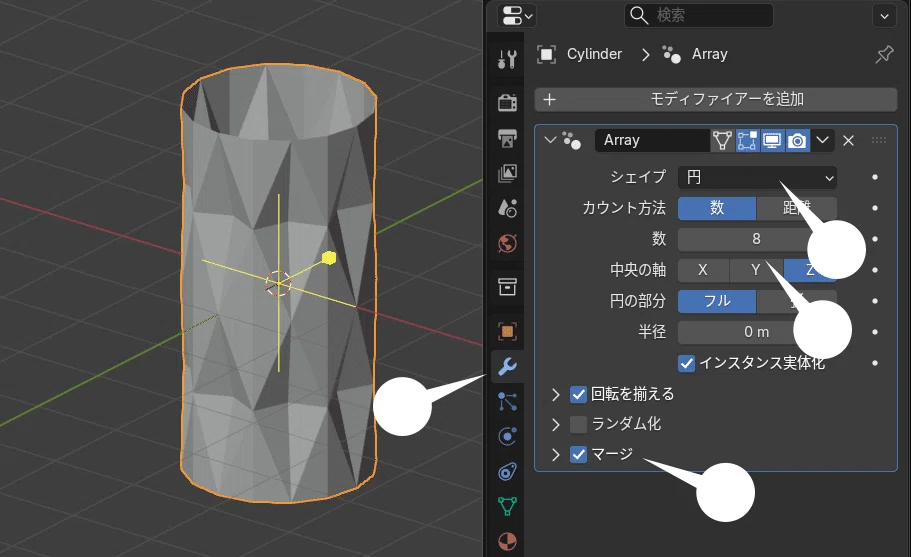
Task: Toggle the modifier's edit mode display
Action: coord(747,141)
